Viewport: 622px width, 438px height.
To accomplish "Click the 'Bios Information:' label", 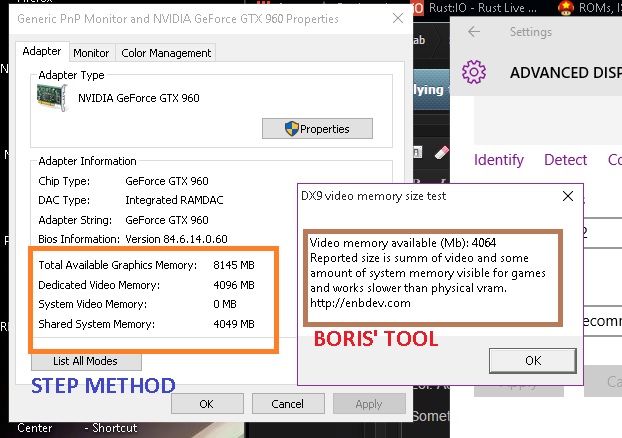I will (x=79, y=239).
